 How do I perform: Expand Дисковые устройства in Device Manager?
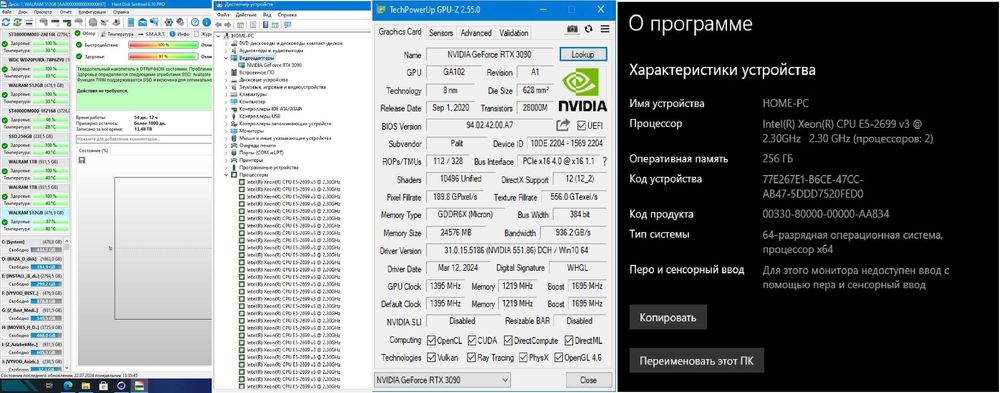[x=226, y=80]
